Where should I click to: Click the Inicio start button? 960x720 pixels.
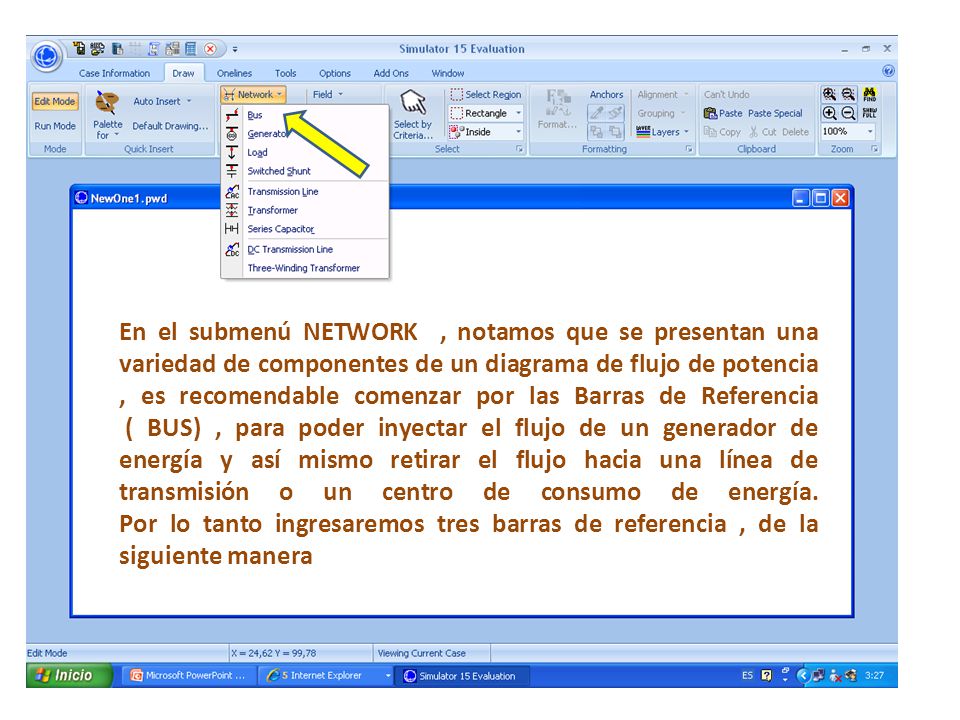69,675
